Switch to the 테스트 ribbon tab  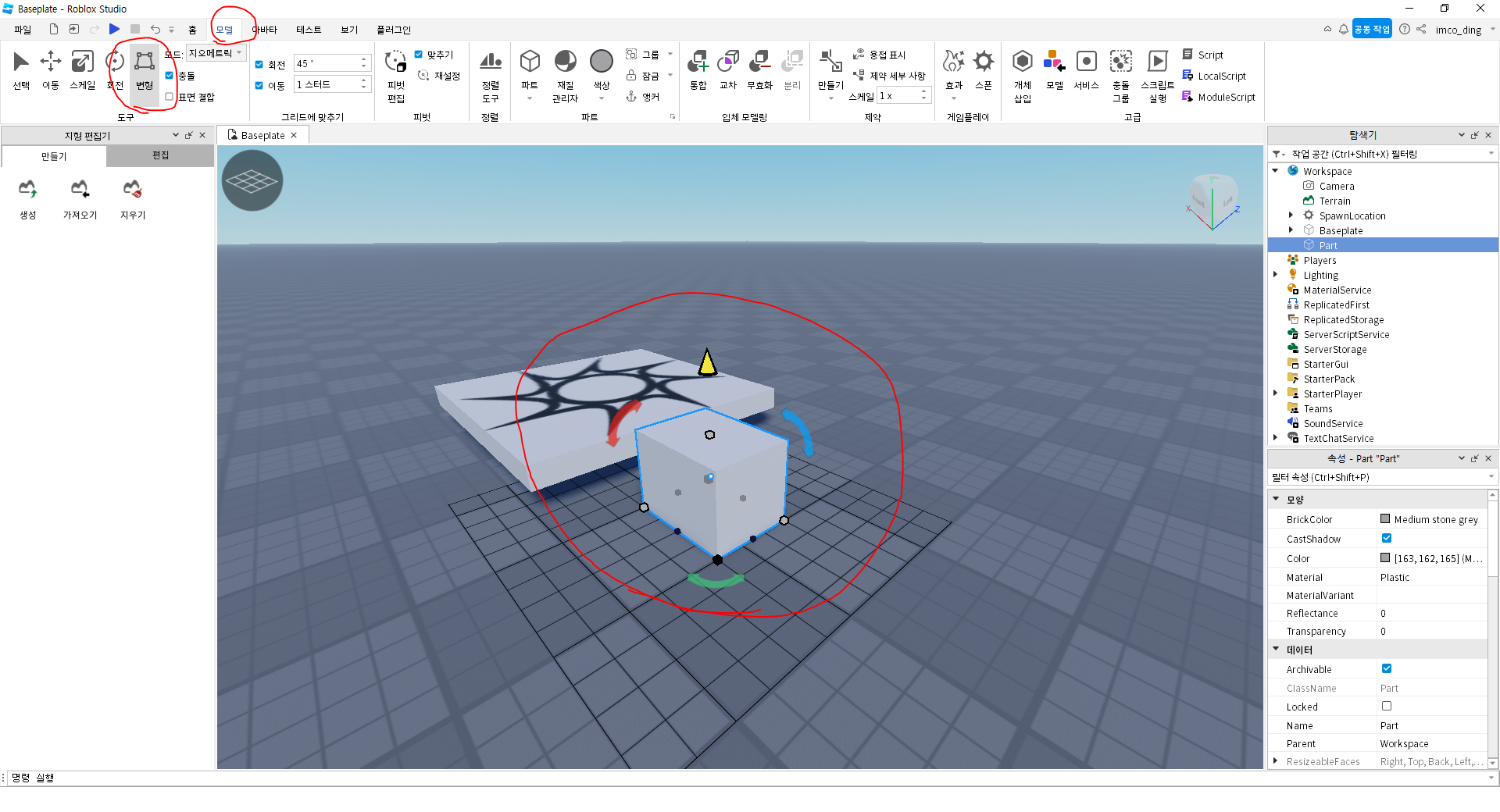(x=309, y=30)
